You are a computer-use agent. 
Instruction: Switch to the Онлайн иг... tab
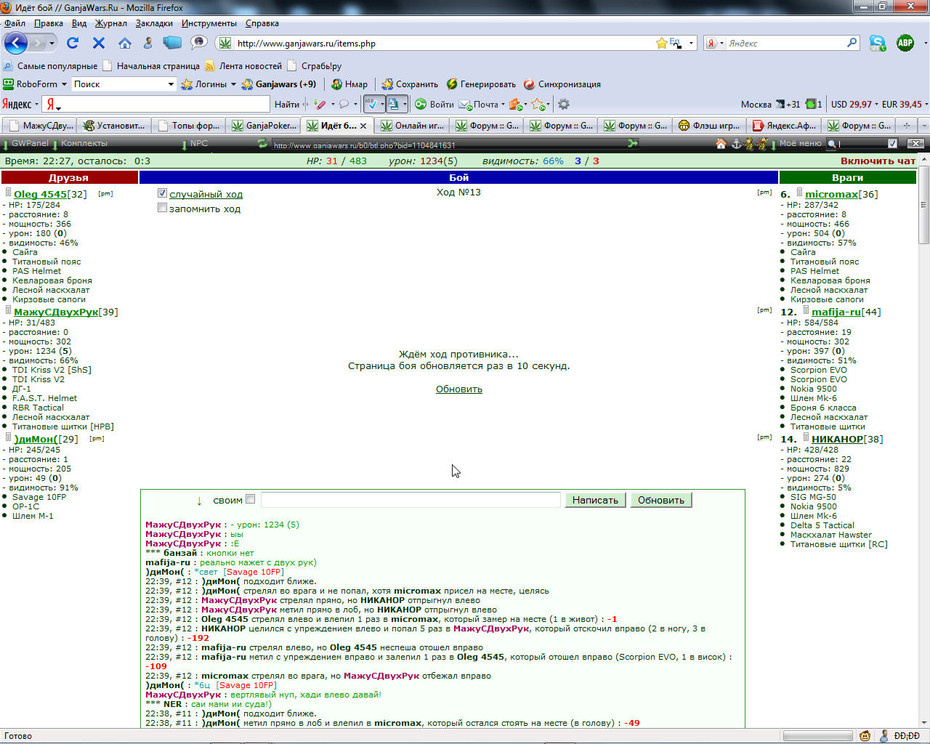tap(412, 126)
